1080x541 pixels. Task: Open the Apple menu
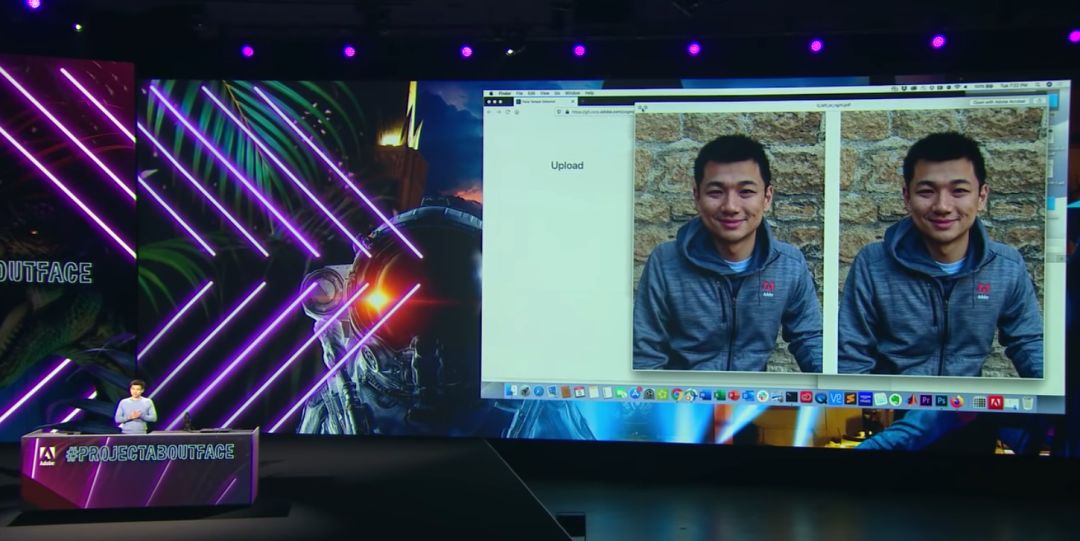(x=491, y=94)
